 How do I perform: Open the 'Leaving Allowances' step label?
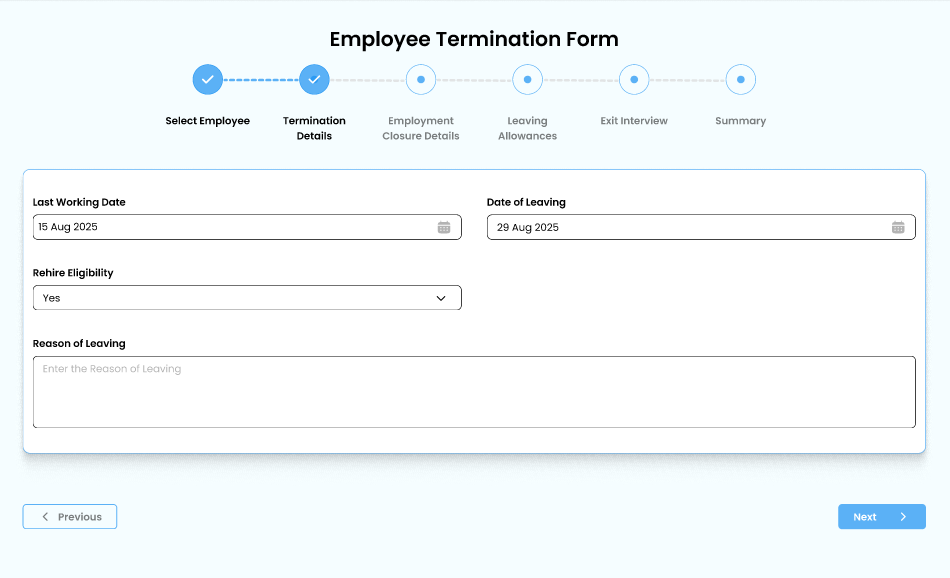coord(527,128)
